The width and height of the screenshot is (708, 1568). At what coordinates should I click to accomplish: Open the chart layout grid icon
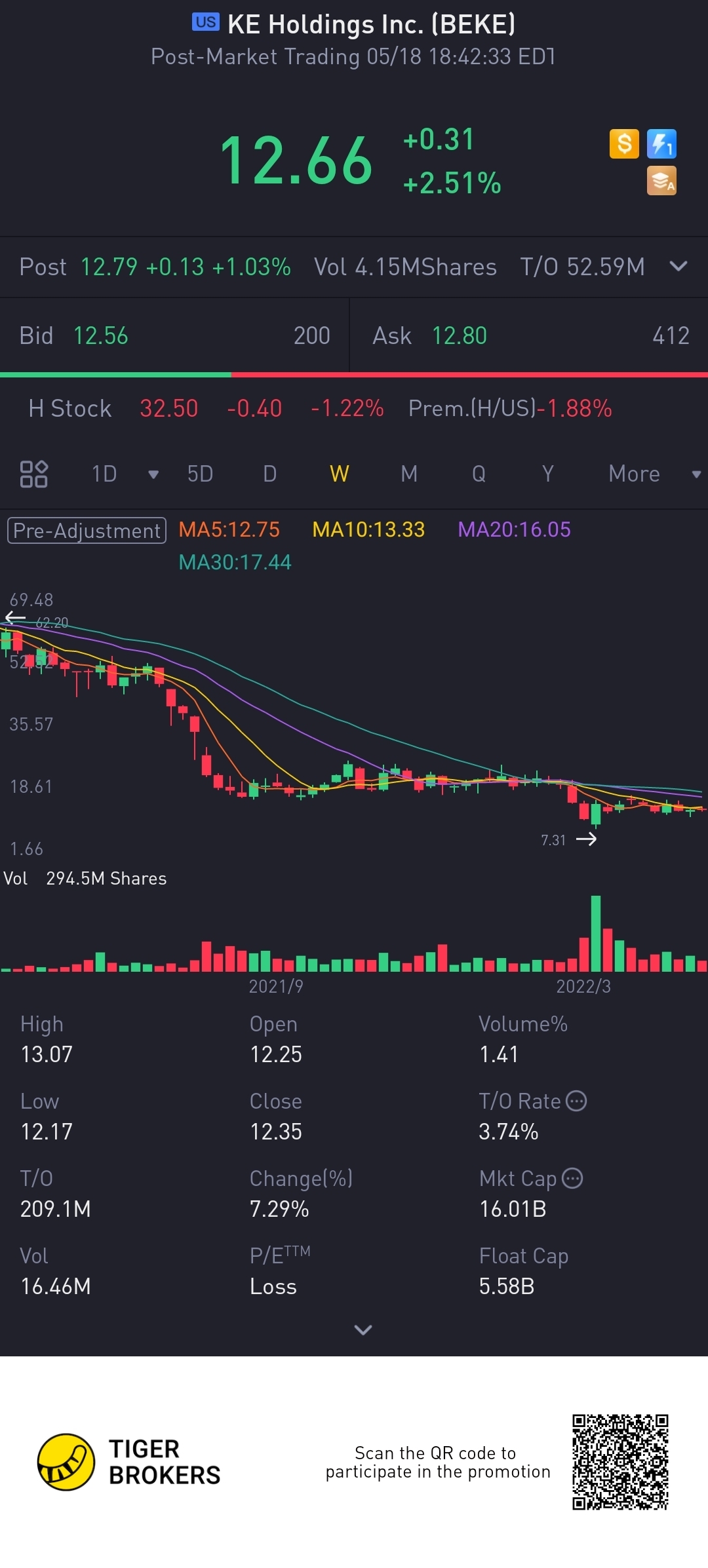coord(33,474)
